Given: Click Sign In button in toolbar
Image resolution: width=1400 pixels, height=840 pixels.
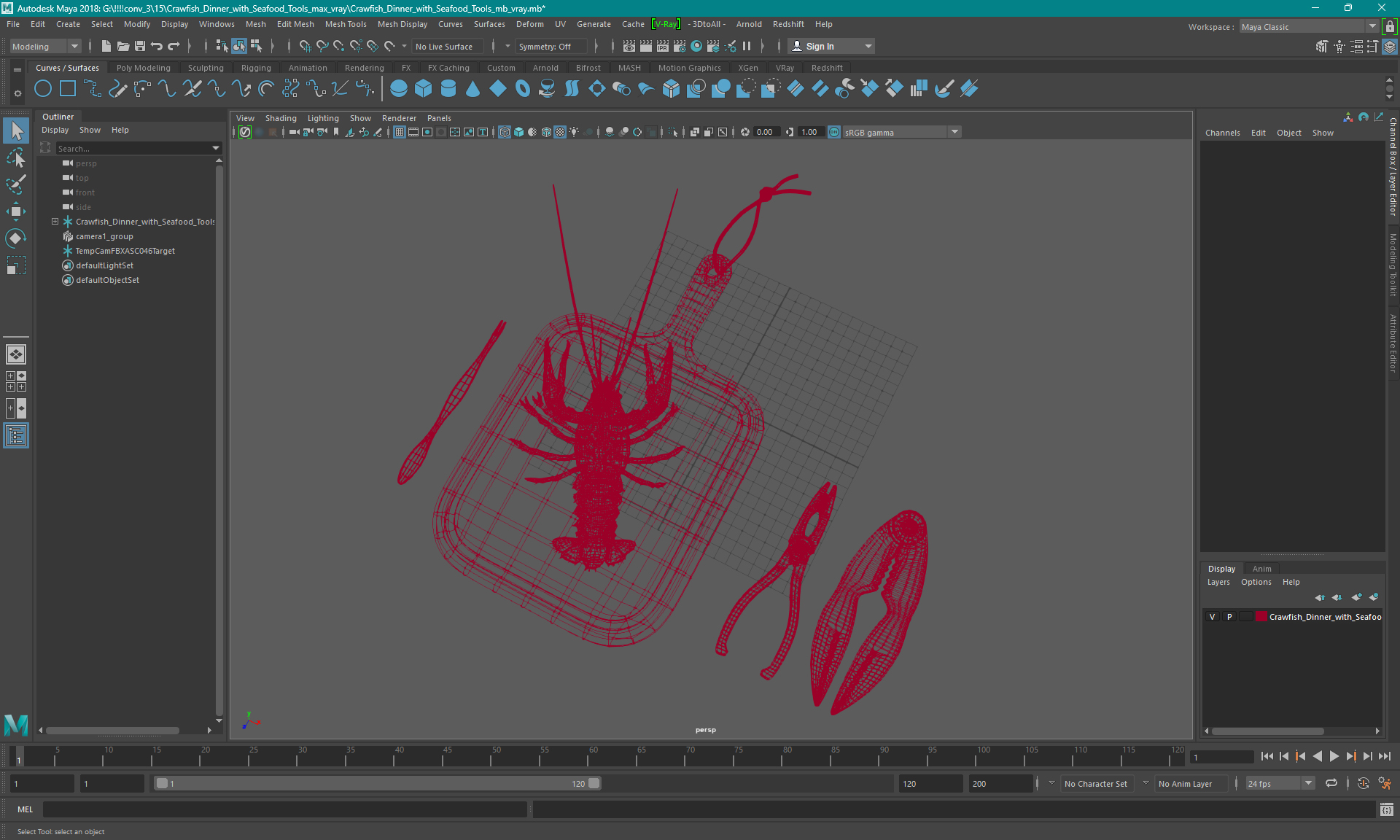Looking at the screenshot, I should click(822, 46).
